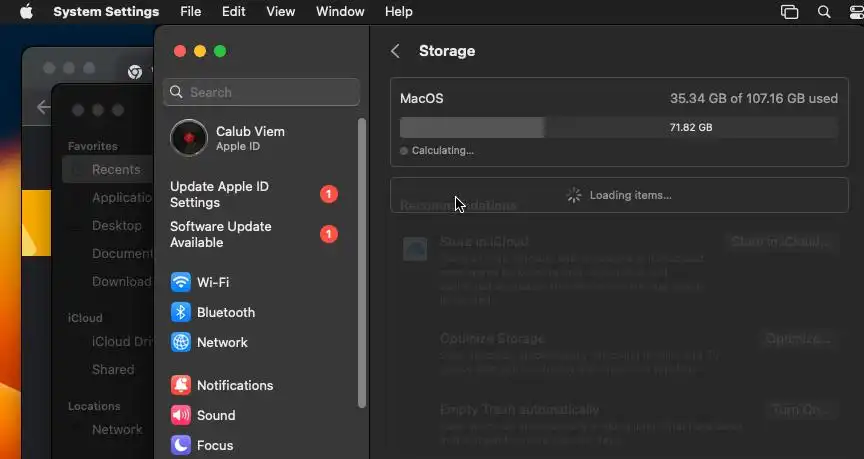Viewport: 864px width, 459px height.
Task: Open Software Update Available
Action: click(x=220, y=234)
